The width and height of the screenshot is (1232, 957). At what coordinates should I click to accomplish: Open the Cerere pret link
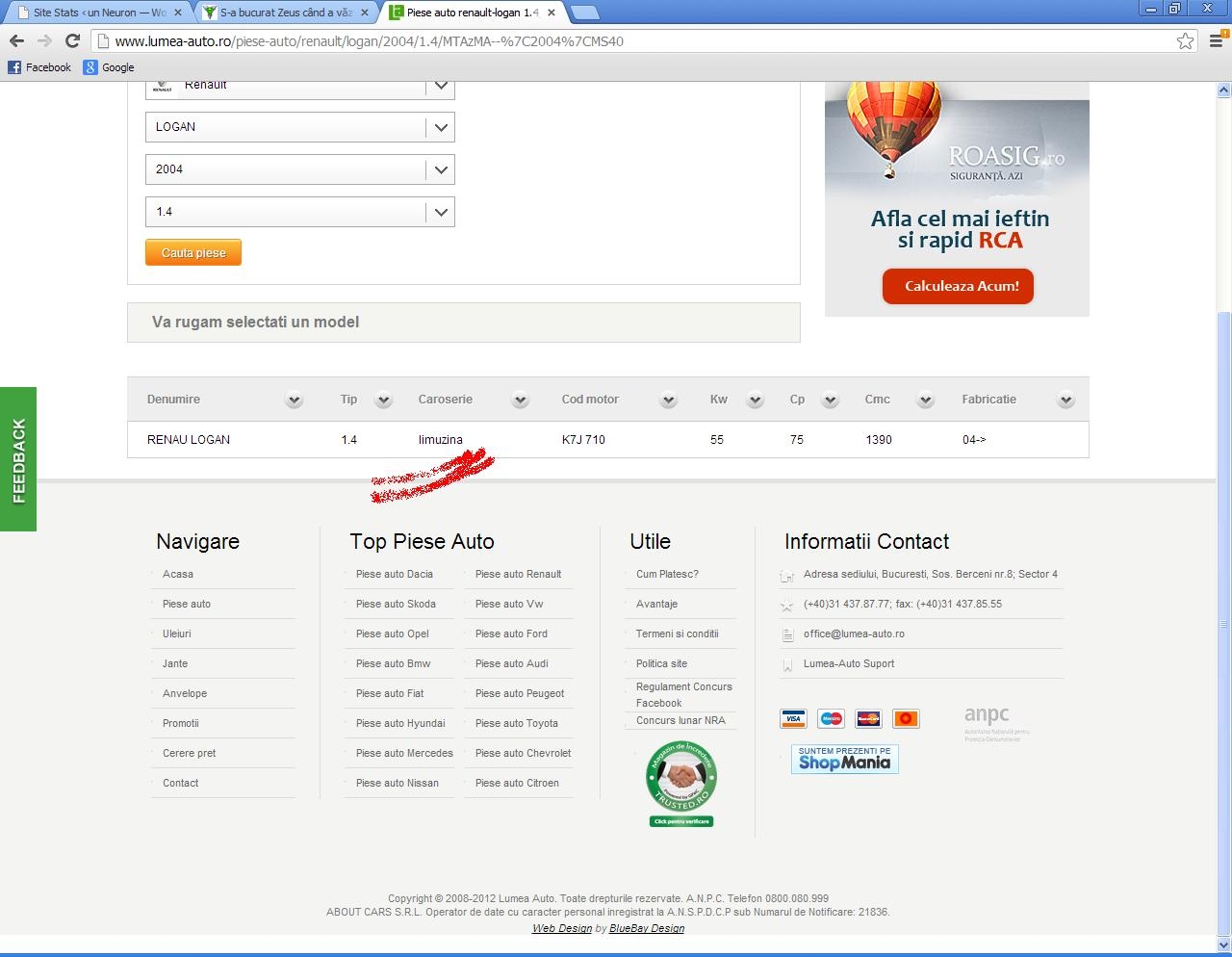(190, 753)
